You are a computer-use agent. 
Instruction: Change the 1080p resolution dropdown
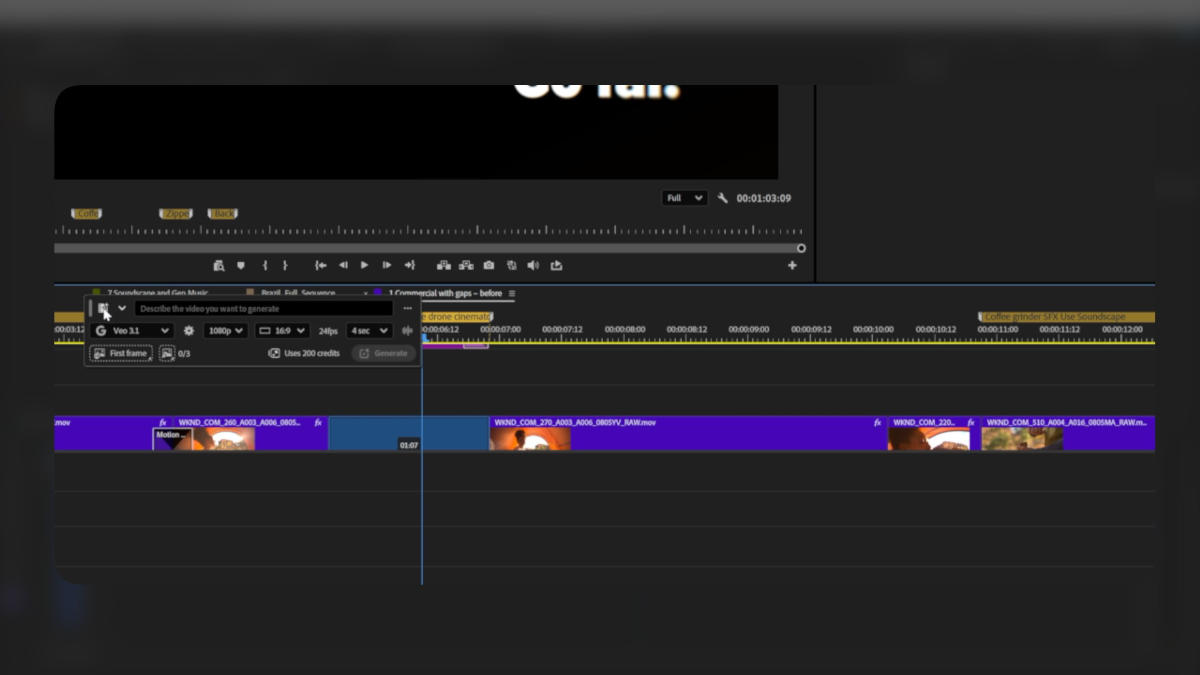(226, 330)
